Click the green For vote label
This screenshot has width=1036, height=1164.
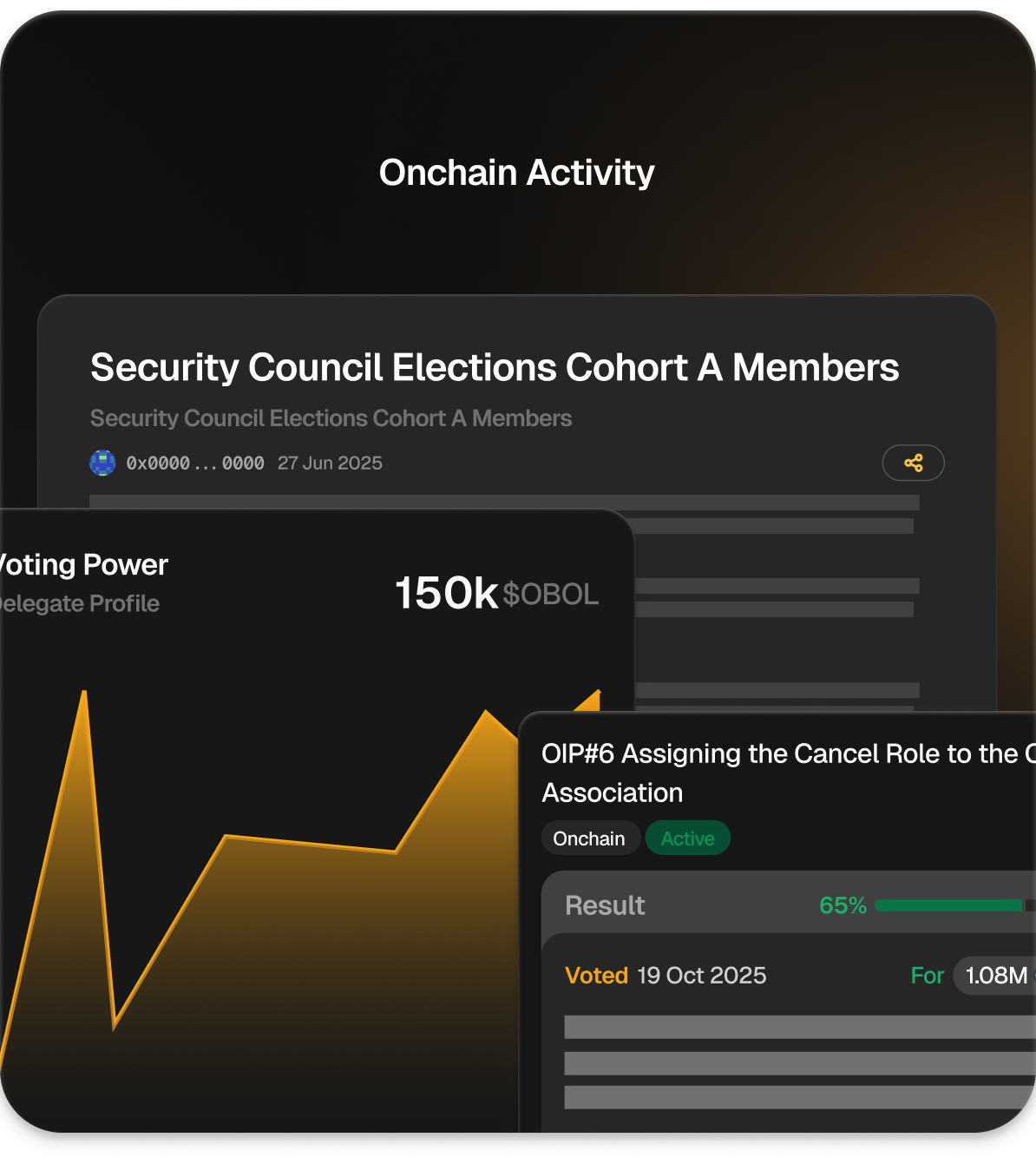tap(927, 976)
